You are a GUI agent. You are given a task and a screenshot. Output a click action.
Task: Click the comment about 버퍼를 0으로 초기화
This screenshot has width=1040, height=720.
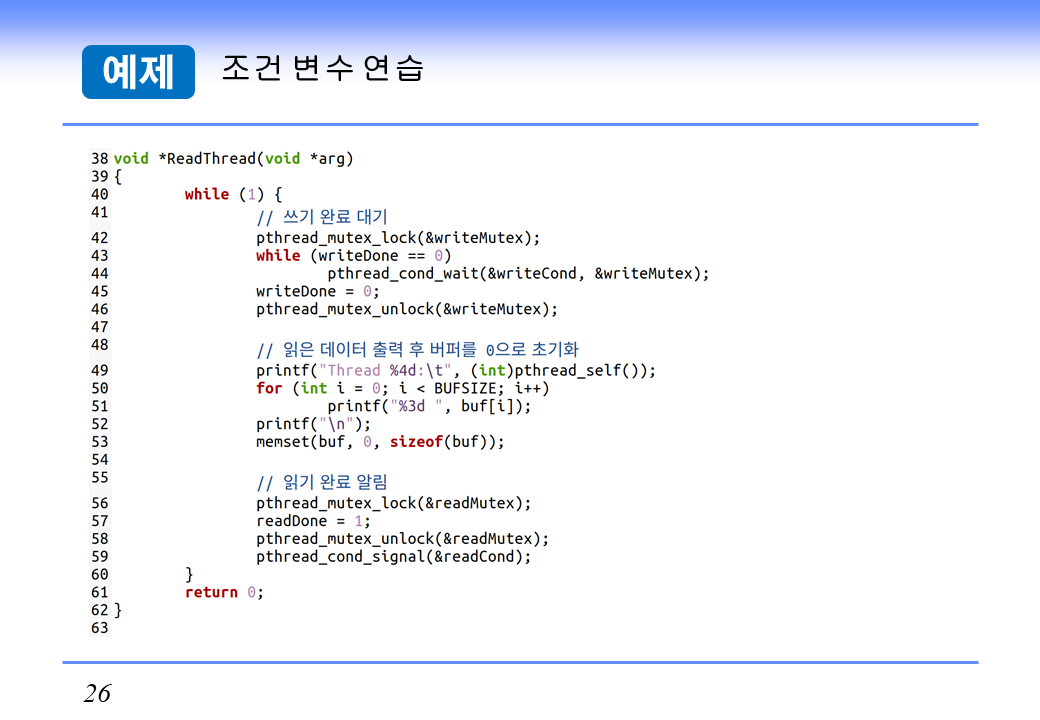(x=417, y=349)
